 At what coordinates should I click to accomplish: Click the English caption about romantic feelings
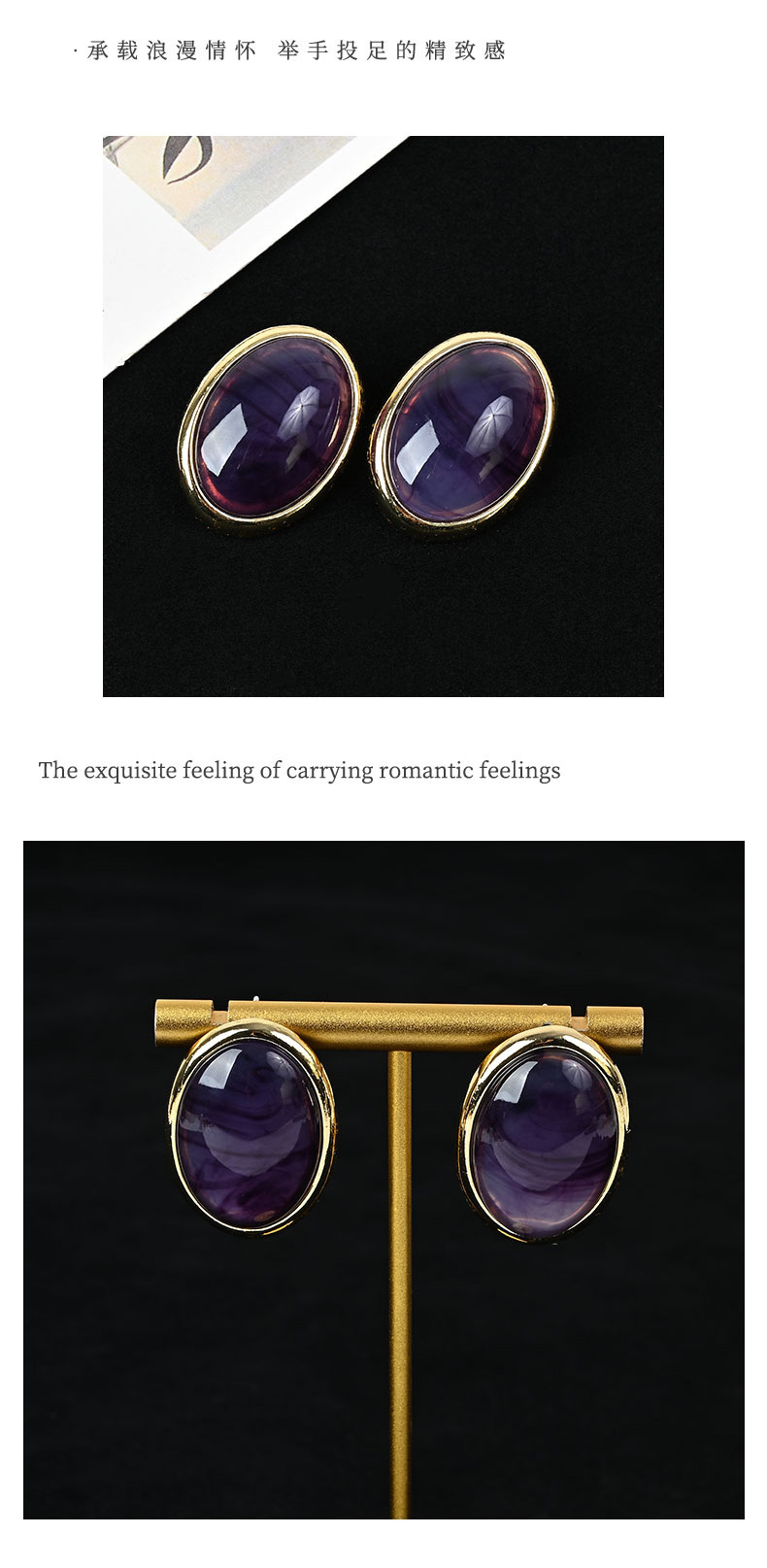(299, 771)
